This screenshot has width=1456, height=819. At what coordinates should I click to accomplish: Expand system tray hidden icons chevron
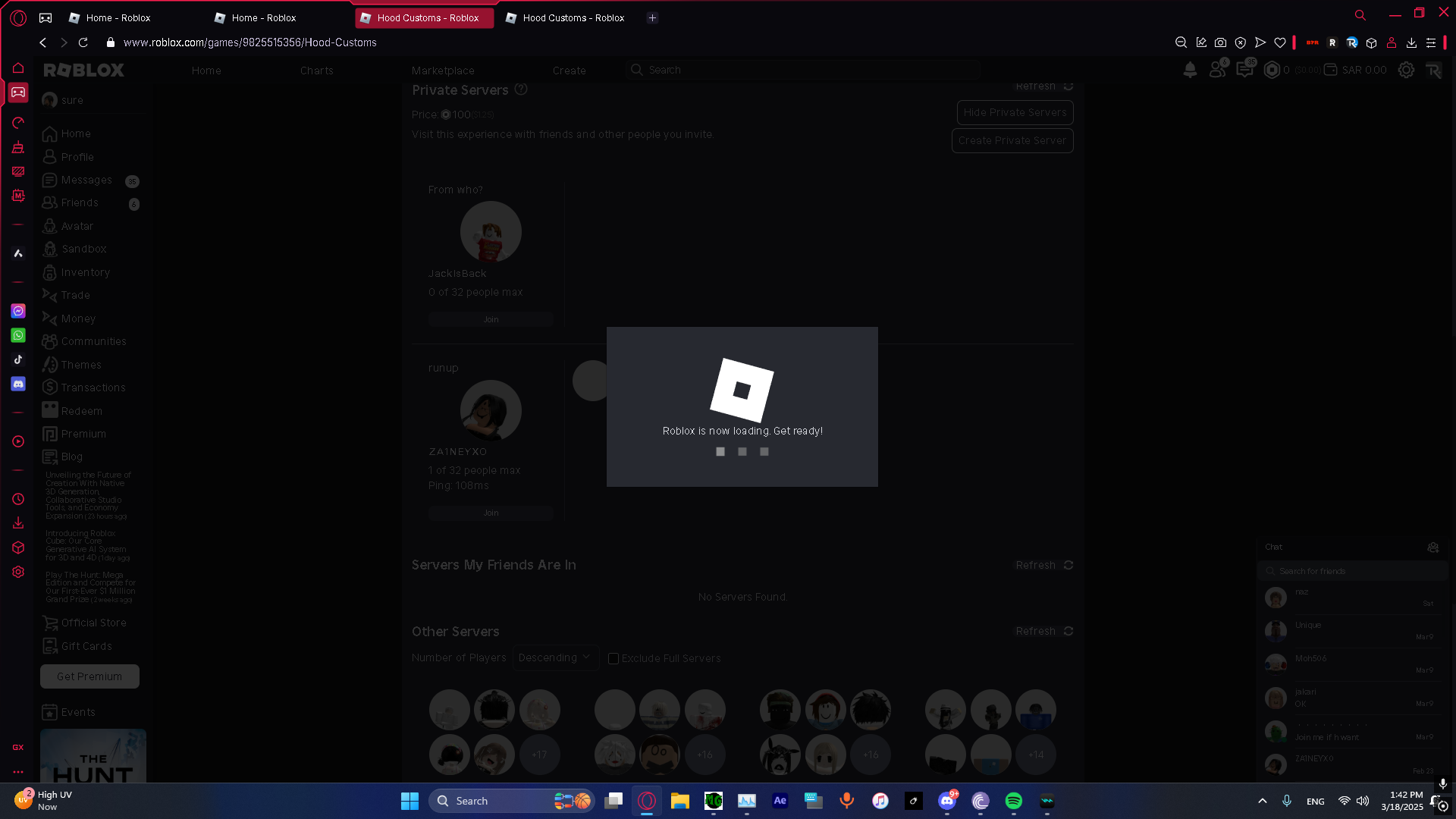(x=1262, y=801)
